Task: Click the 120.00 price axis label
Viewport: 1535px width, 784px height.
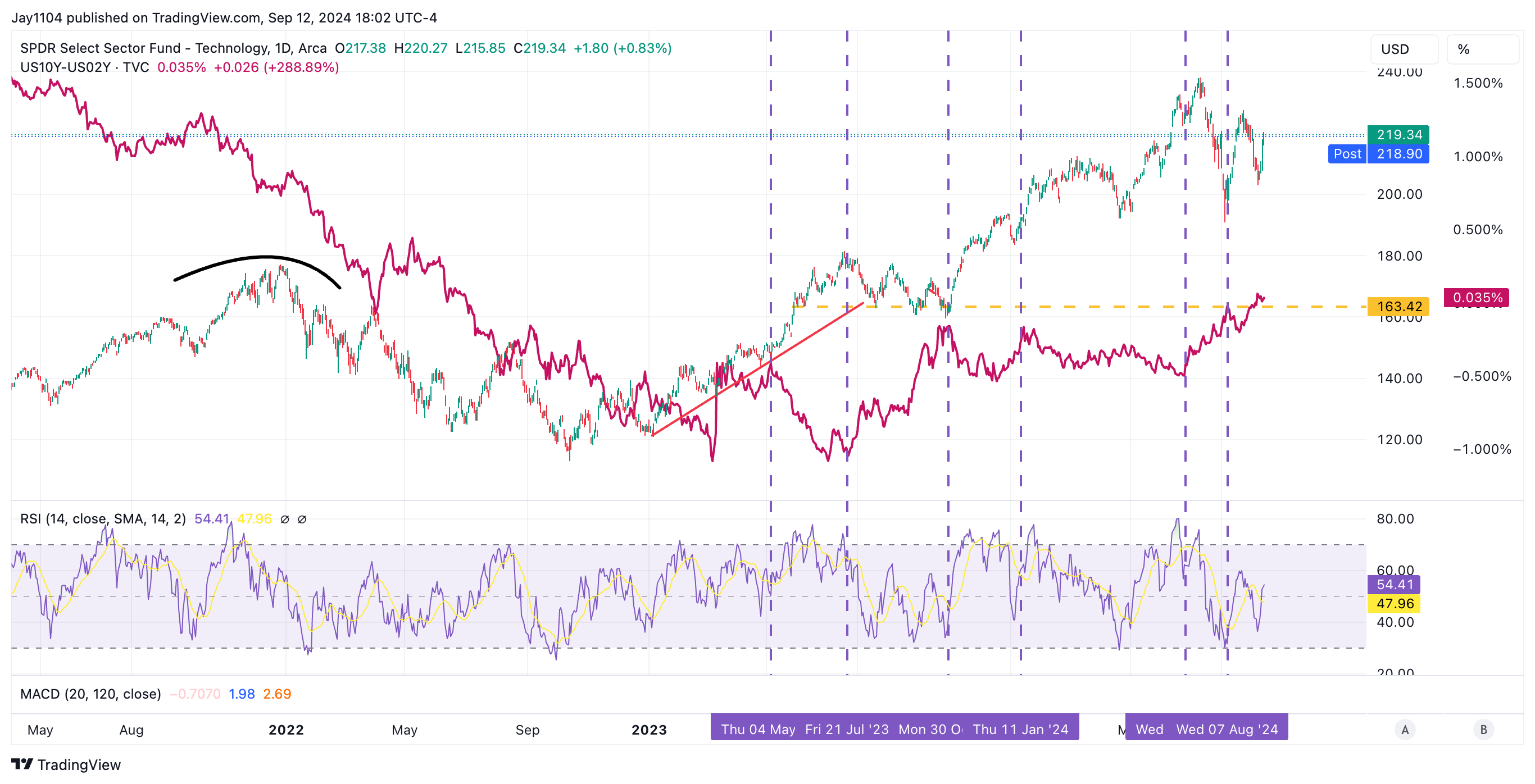Action: (x=1399, y=440)
